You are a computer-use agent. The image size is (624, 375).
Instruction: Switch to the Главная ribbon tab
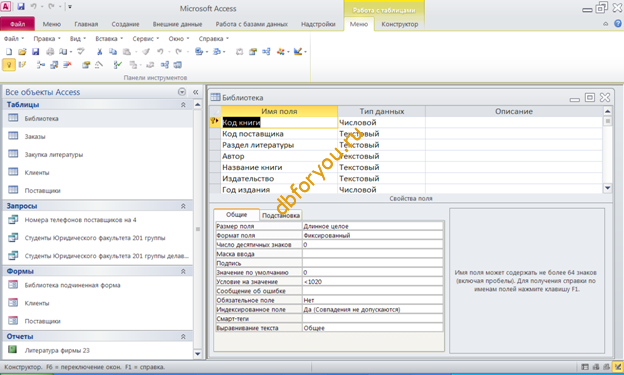coord(86,24)
